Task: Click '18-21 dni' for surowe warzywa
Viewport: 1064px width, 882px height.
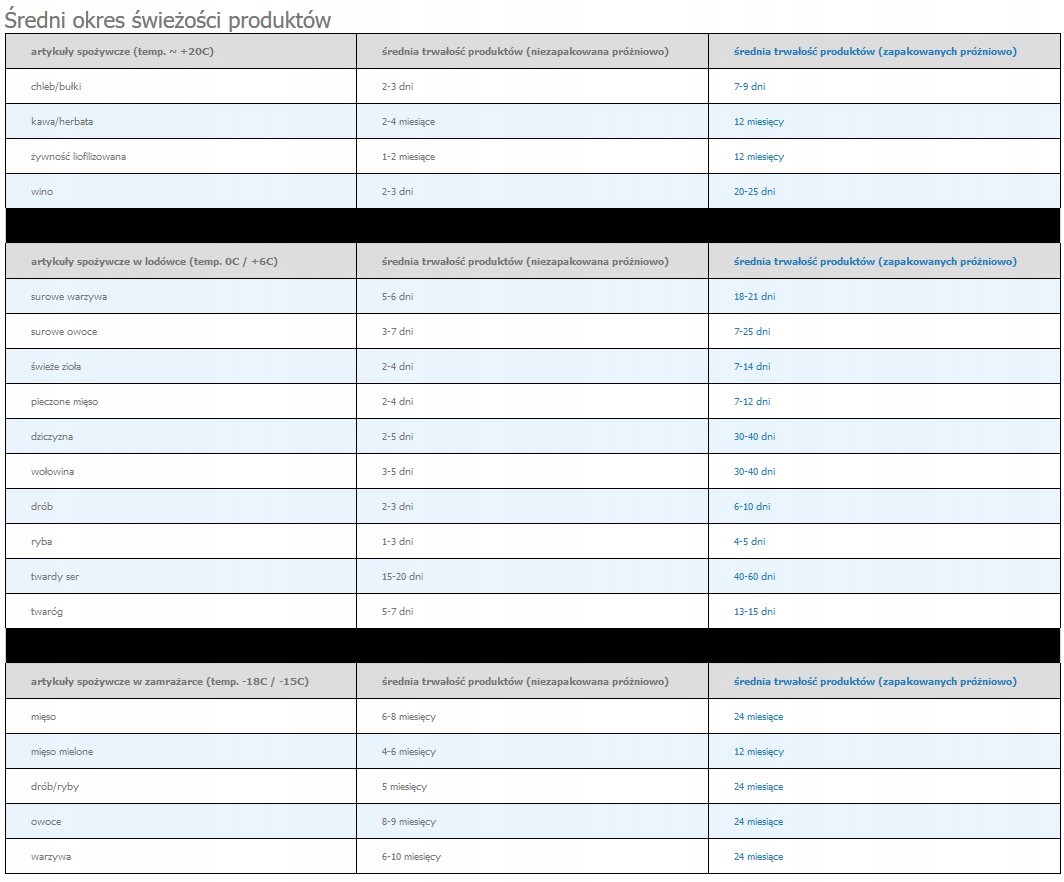Action: click(x=755, y=296)
